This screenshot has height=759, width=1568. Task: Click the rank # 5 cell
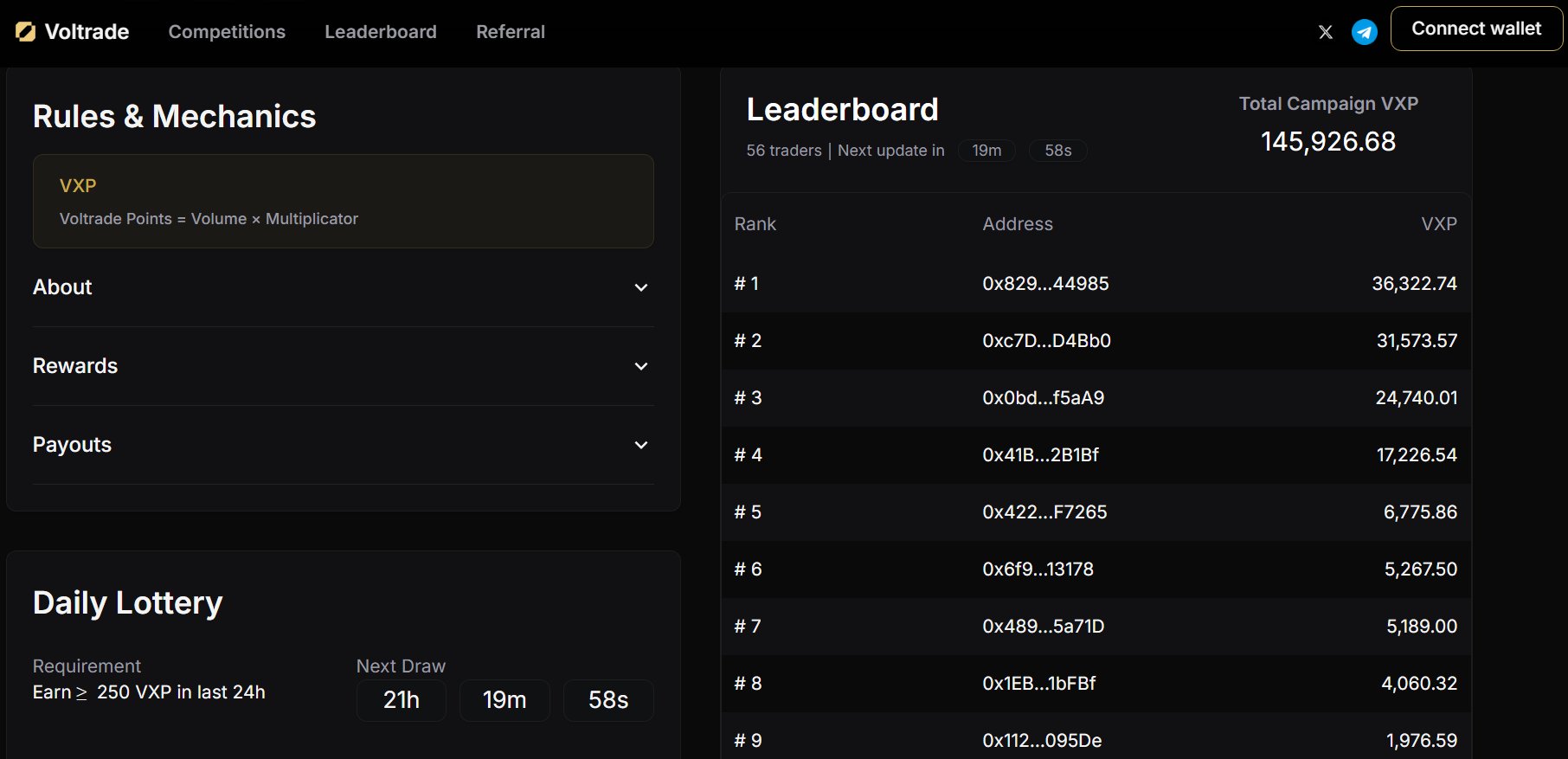point(749,512)
